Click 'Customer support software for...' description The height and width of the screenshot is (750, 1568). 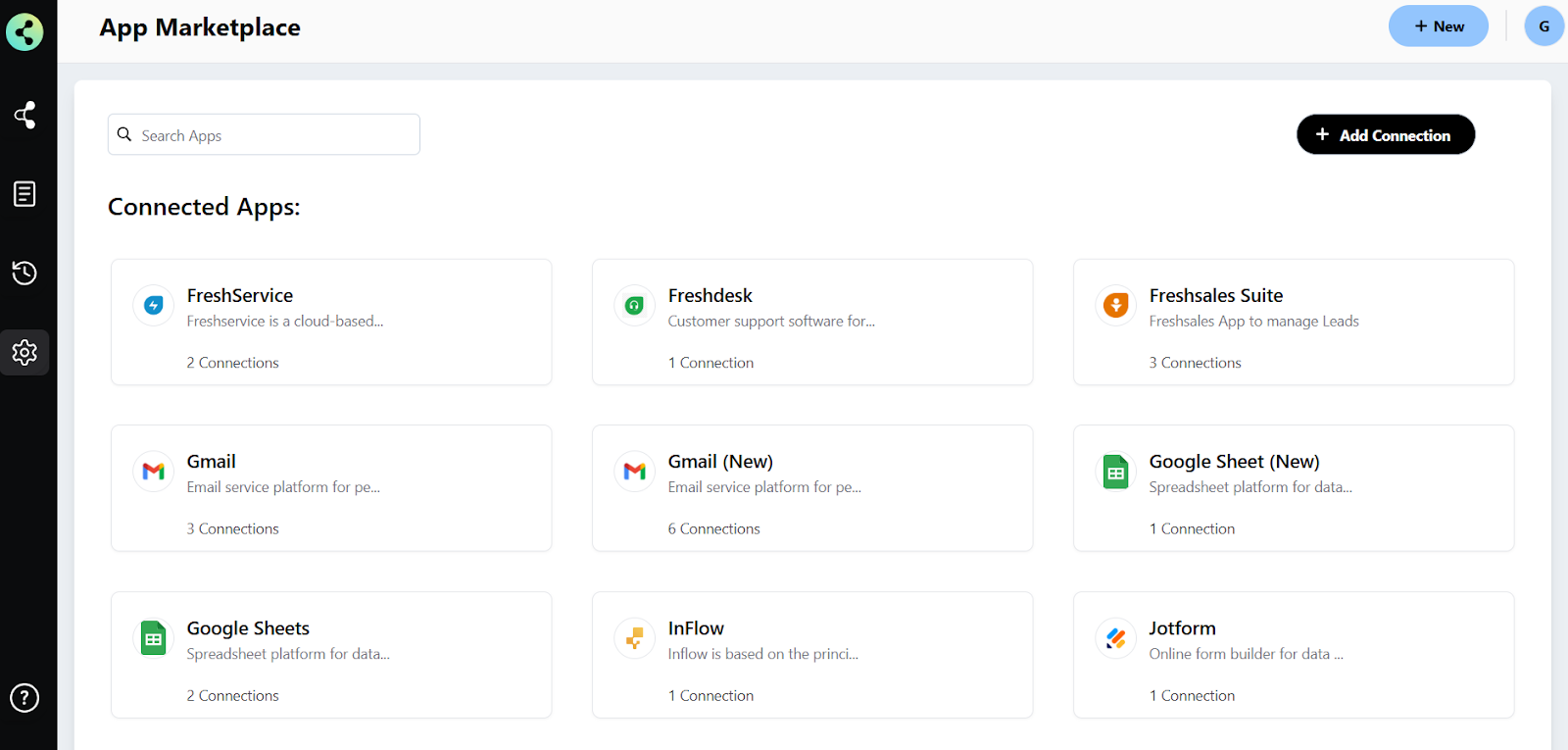pyautogui.click(x=771, y=321)
